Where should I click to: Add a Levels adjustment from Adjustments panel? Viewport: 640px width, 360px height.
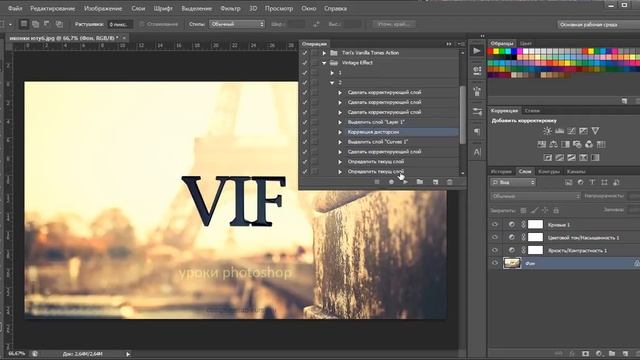pyautogui.click(x=560, y=131)
